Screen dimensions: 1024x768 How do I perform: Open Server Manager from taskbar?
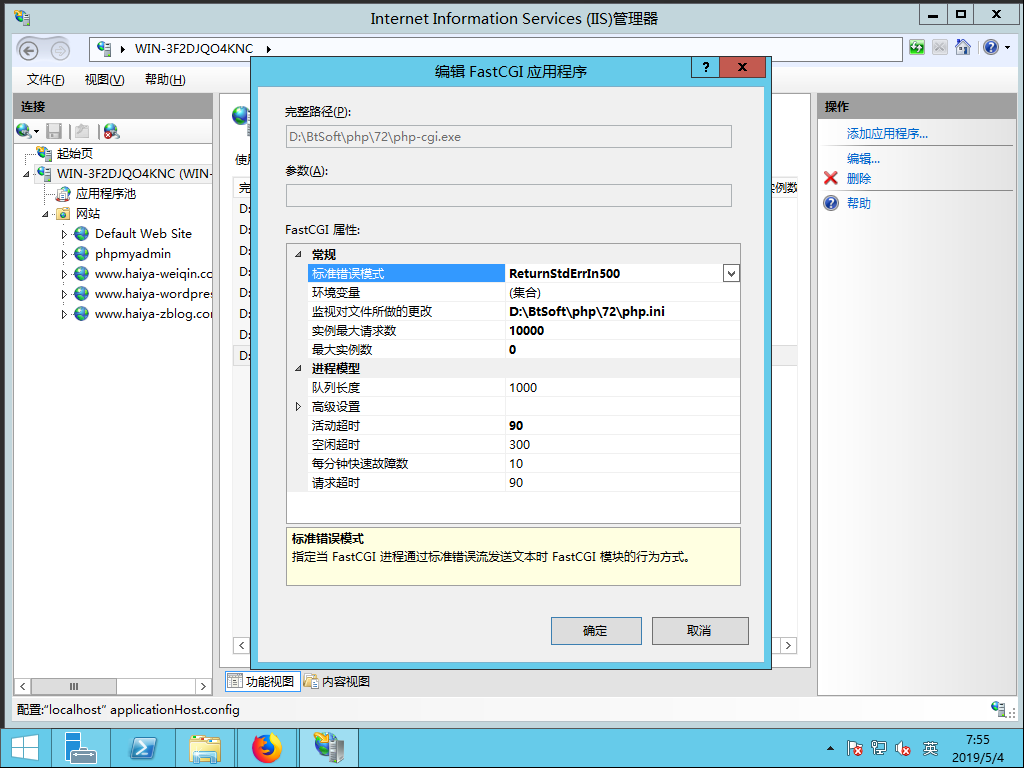pyautogui.click(x=81, y=748)
